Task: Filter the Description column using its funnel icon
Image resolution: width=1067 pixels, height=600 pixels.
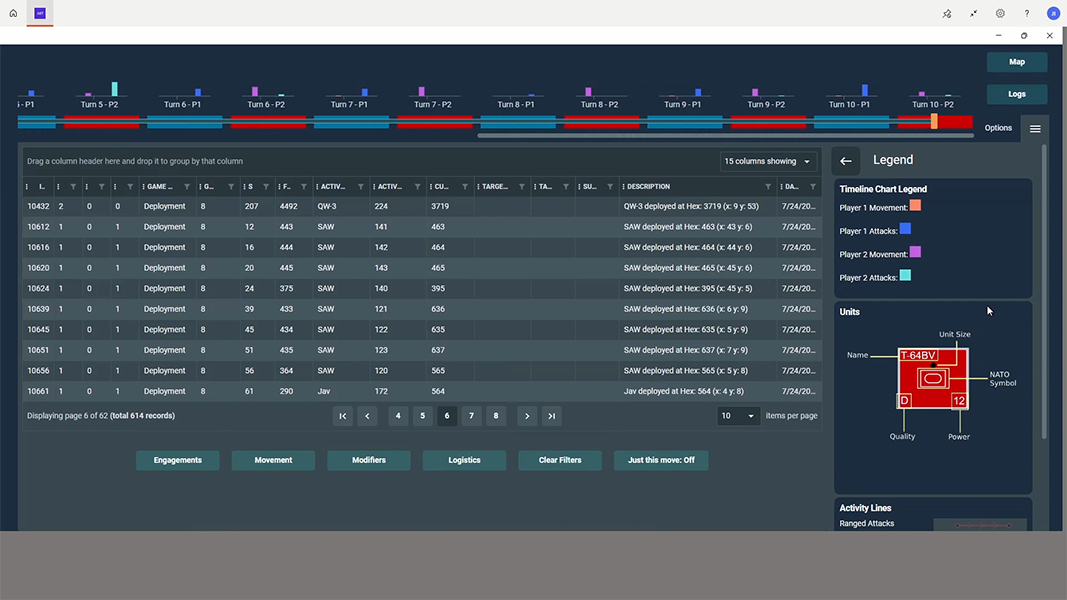Action: [x=768, y=187]
